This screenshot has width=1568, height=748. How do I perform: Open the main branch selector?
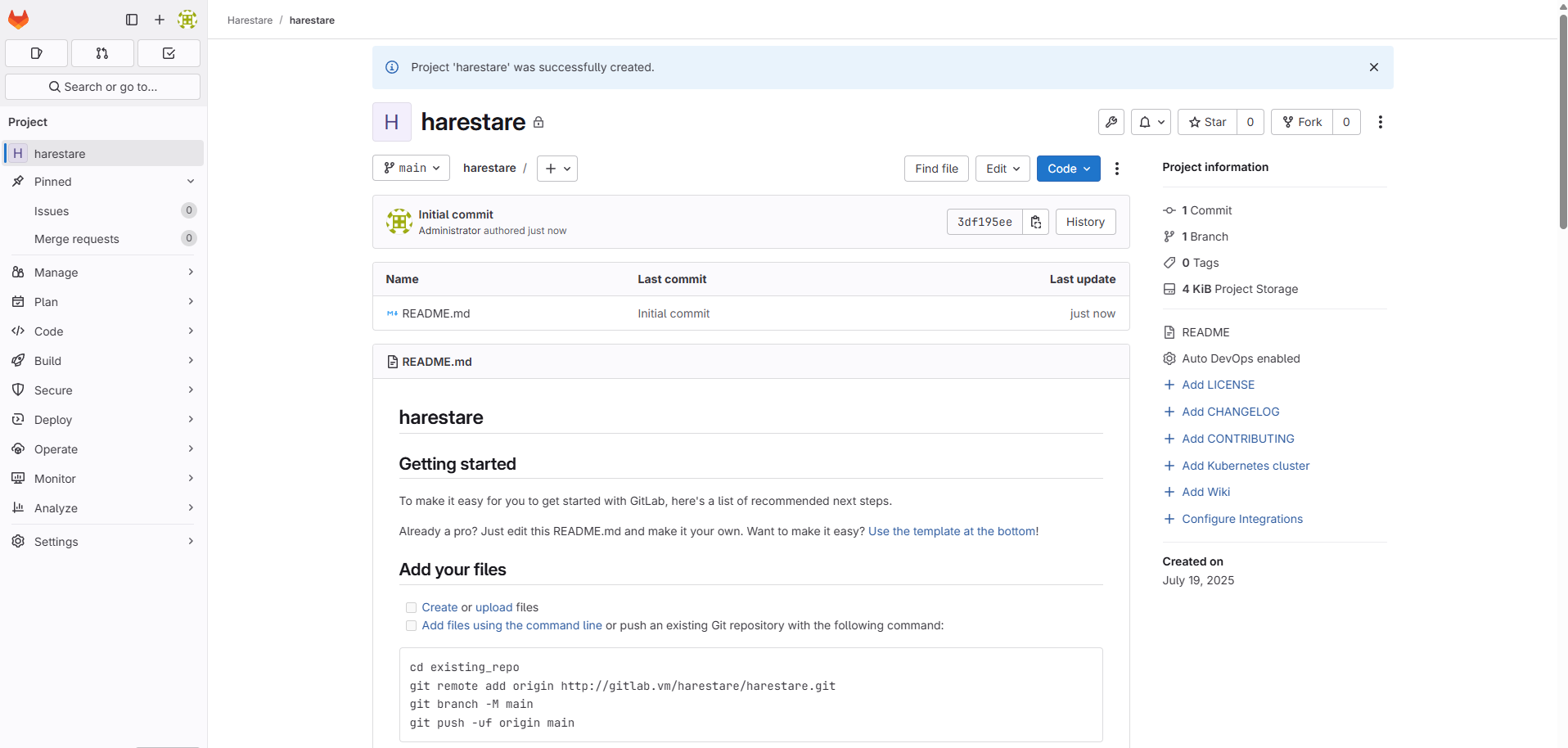(412, 168)
